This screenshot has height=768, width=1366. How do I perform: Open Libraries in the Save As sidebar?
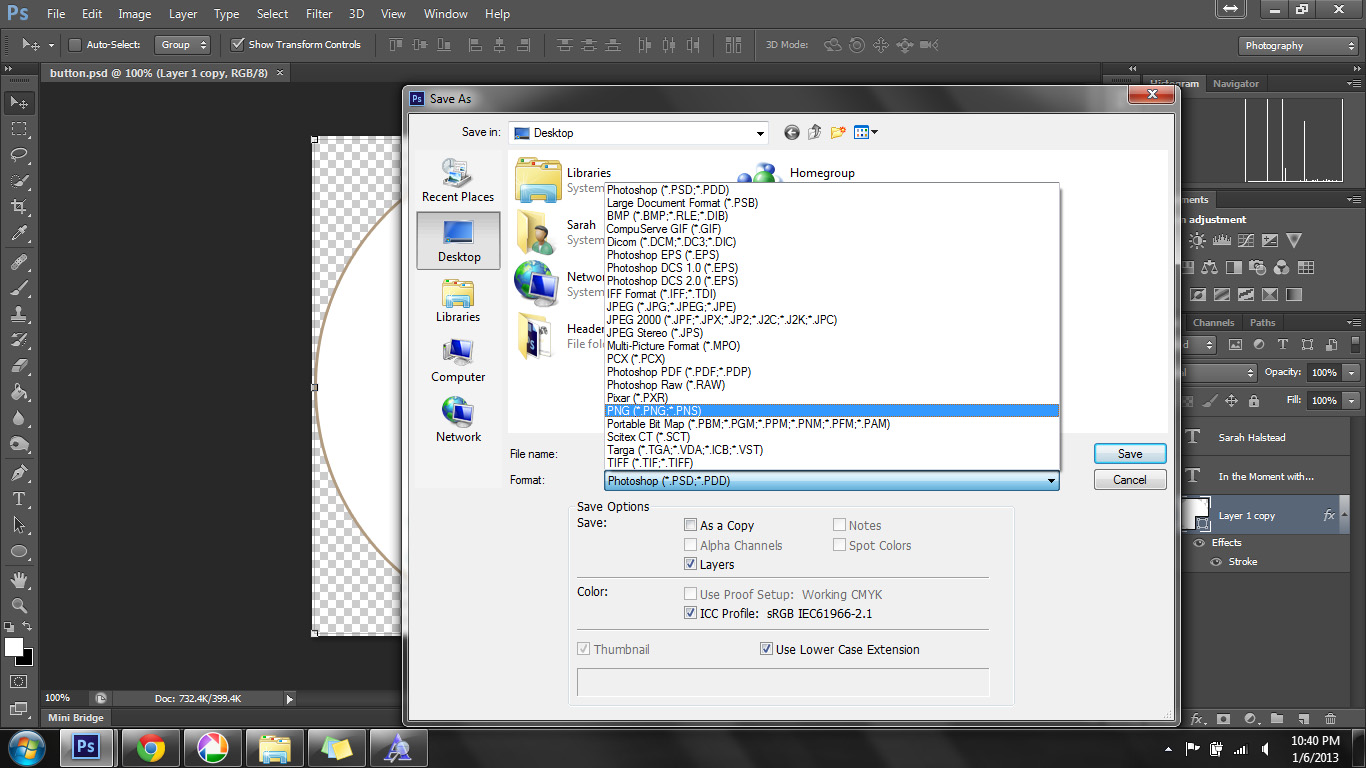click(458, 301)
